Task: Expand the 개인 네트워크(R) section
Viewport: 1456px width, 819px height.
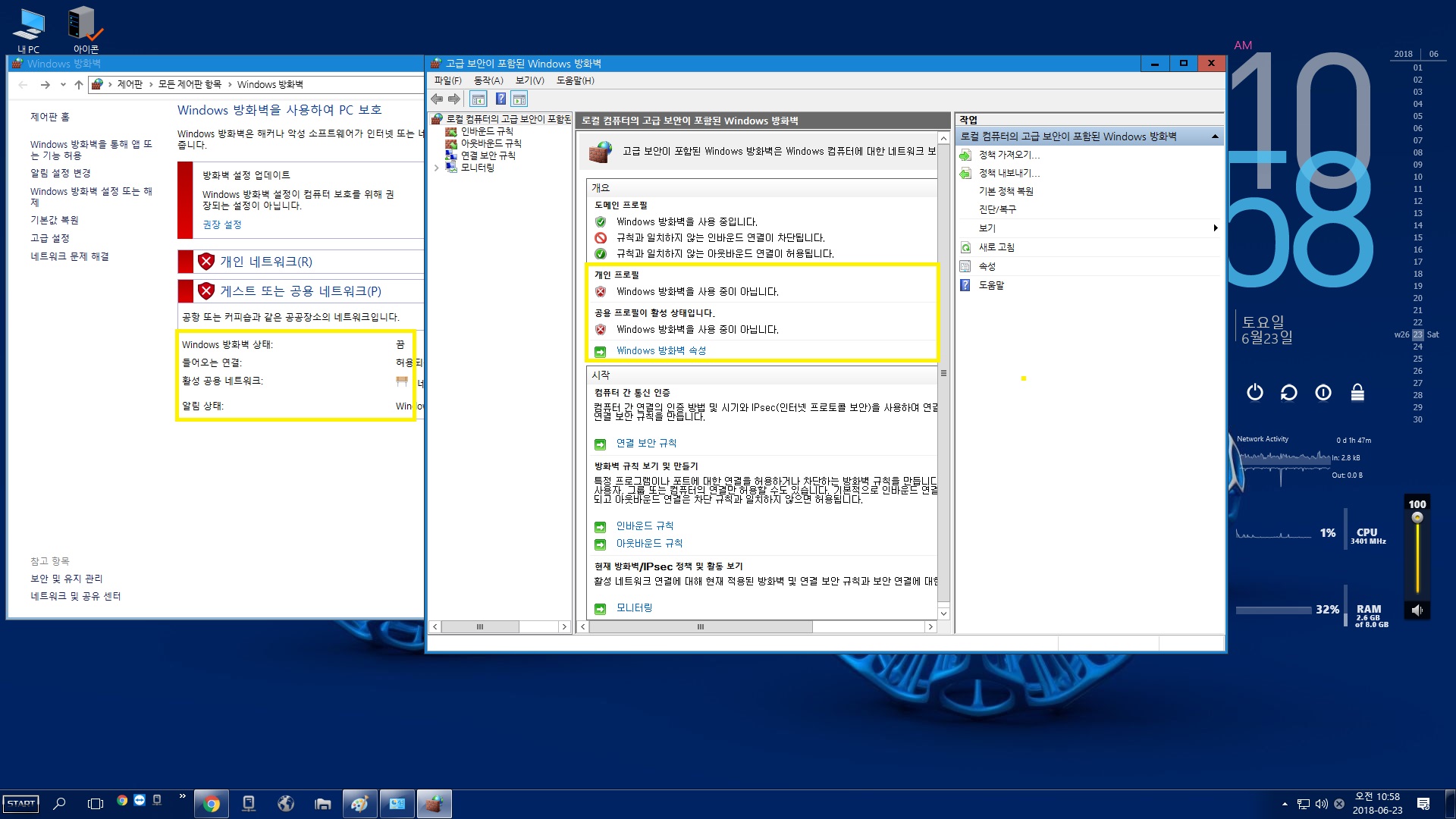Action: point(265,262)
